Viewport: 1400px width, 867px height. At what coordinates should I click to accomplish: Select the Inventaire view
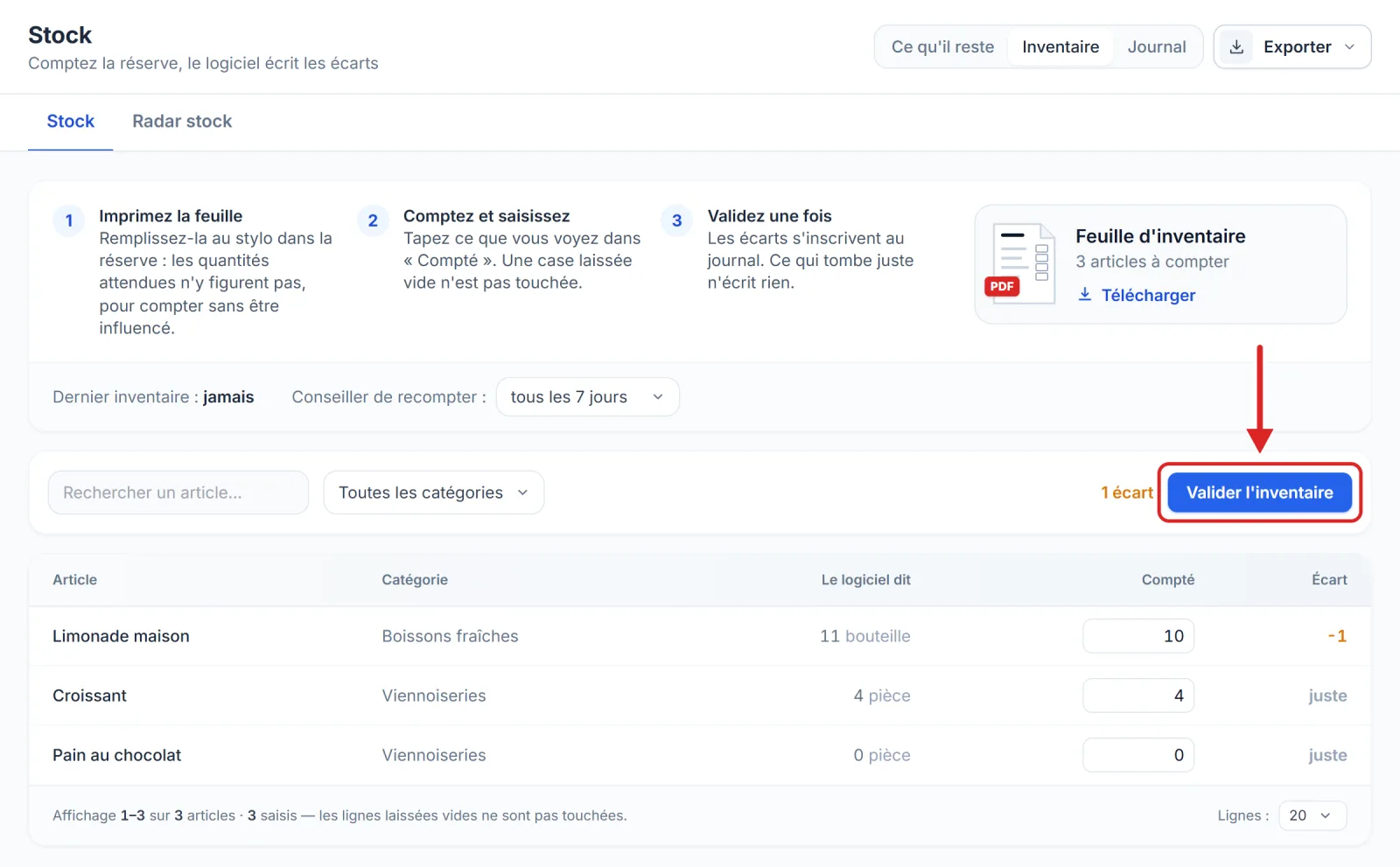tap(1060, 47)
